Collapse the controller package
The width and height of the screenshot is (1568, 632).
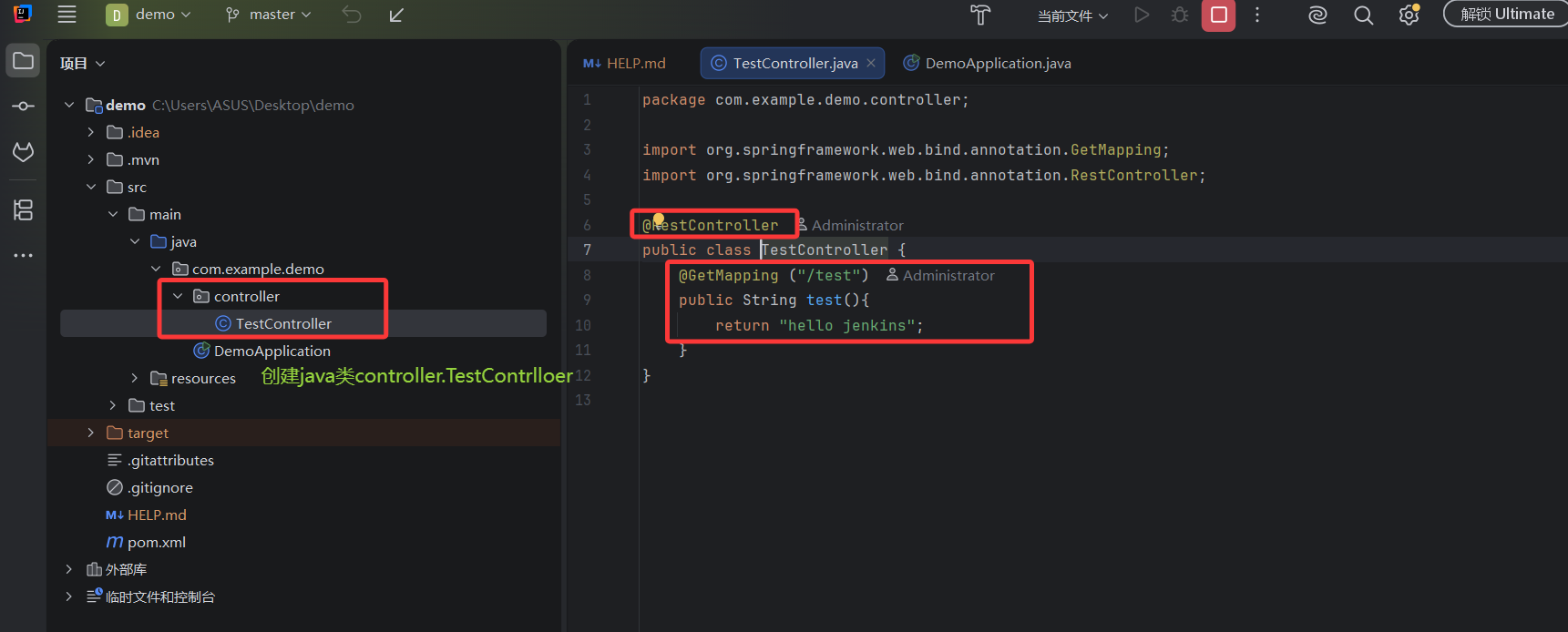[179, 296]
